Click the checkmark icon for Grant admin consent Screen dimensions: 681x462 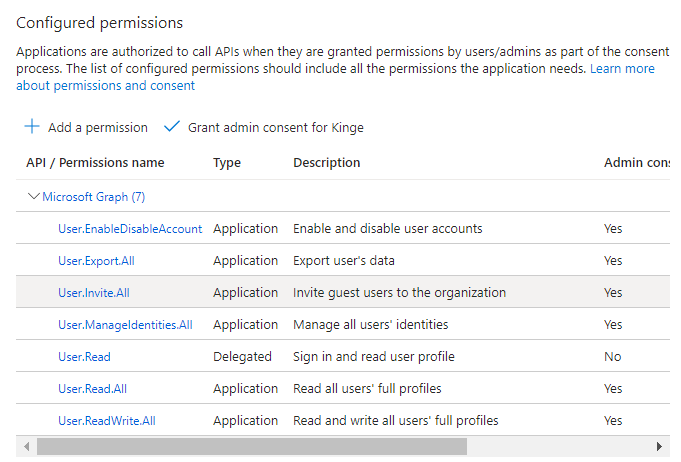(171, 127)
